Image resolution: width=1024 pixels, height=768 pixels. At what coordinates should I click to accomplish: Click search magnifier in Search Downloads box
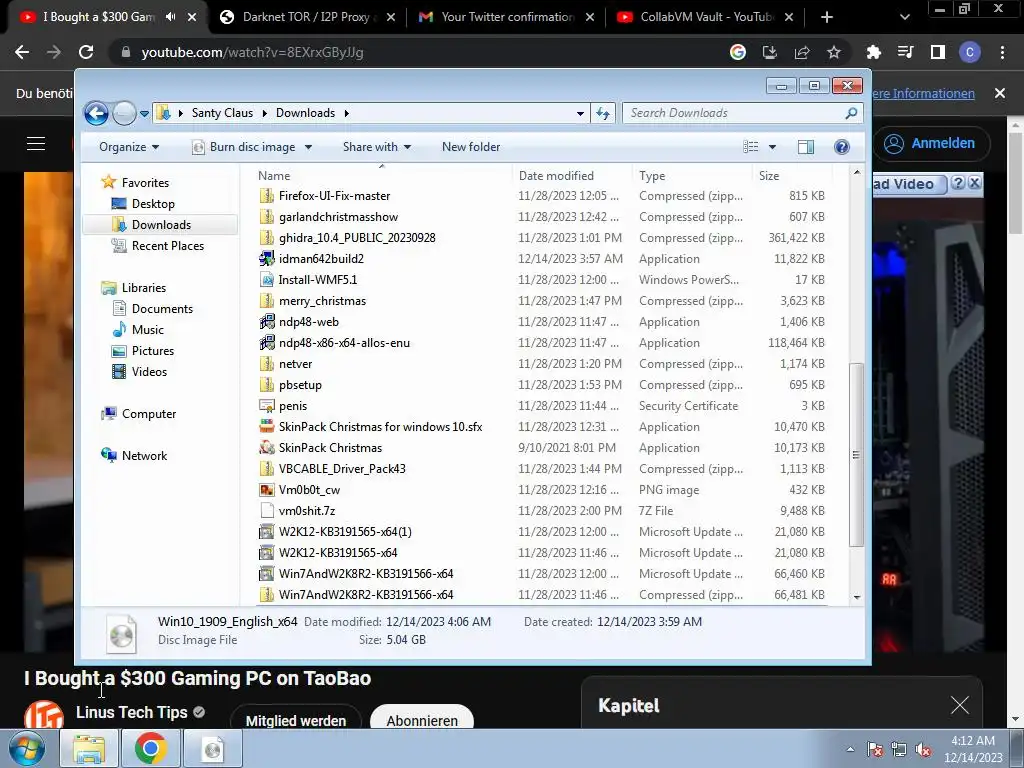coord(851,114)
